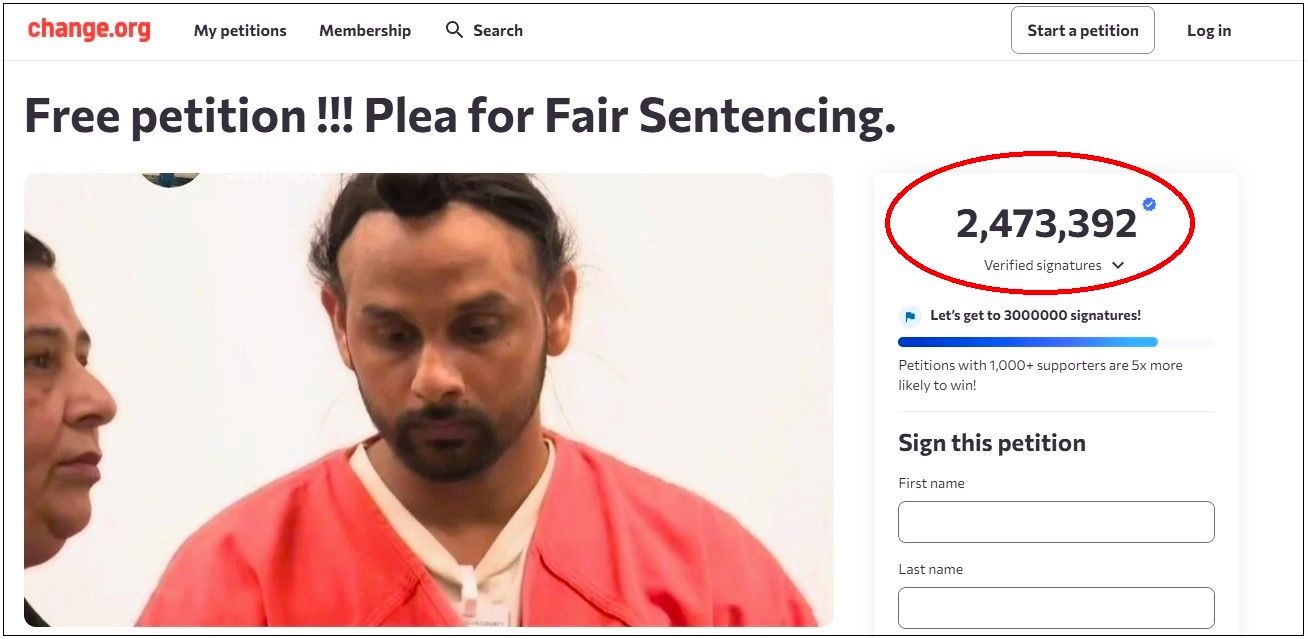Image resolution: width=1308 pixels, height=639 pixels.
Task: Open the Verified signatures label dropdown
Action: point(1042,265)
